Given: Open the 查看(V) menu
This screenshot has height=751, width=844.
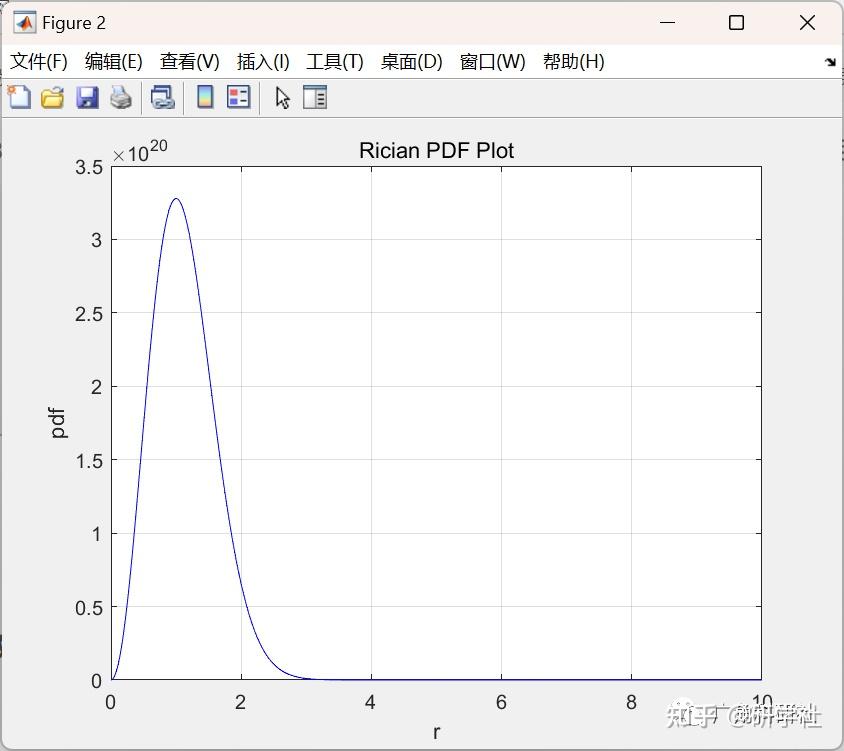Looking at the screenshot, I should [x=189, y=61].
